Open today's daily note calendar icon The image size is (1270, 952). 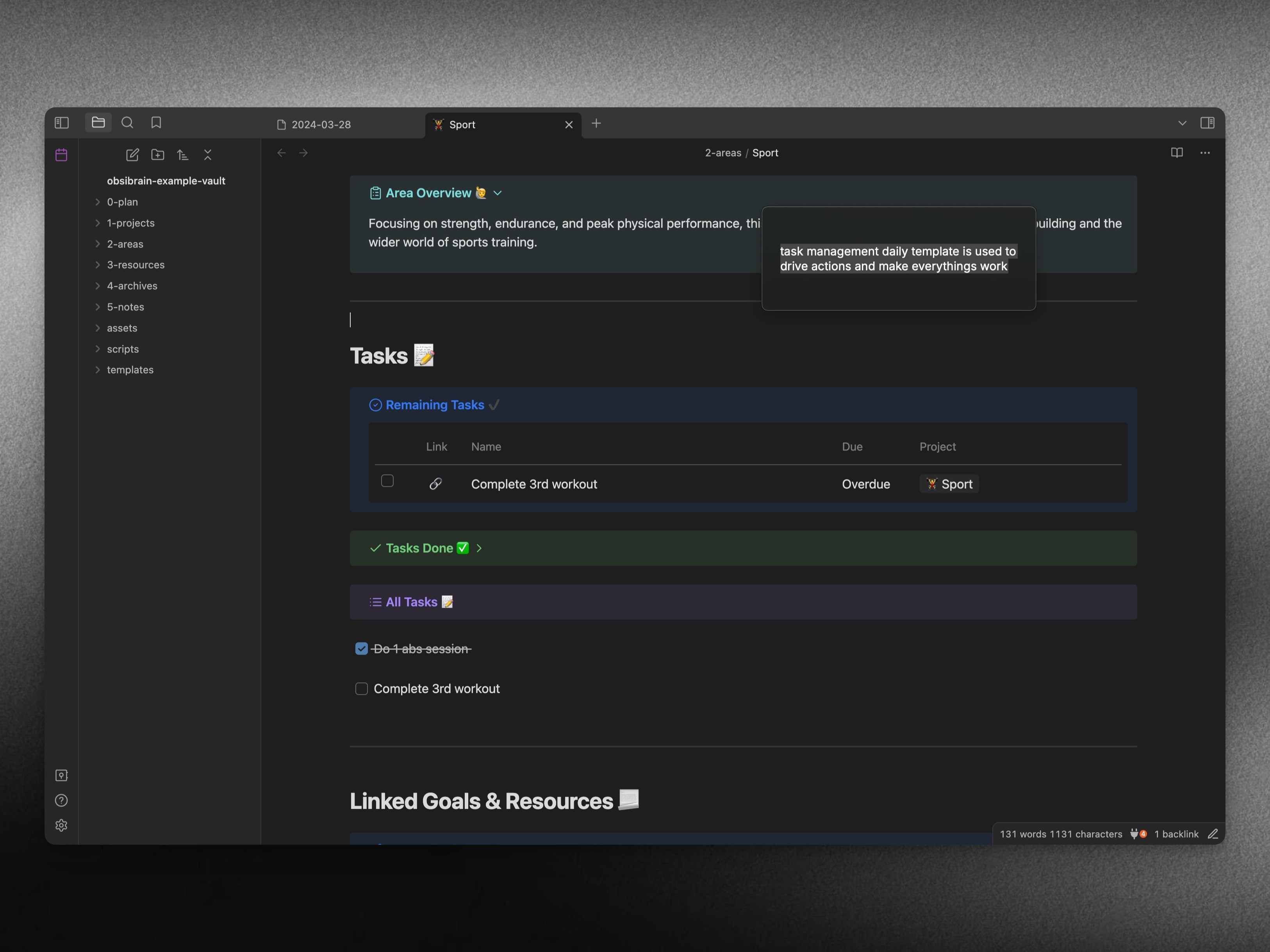[x=61, y=155]
